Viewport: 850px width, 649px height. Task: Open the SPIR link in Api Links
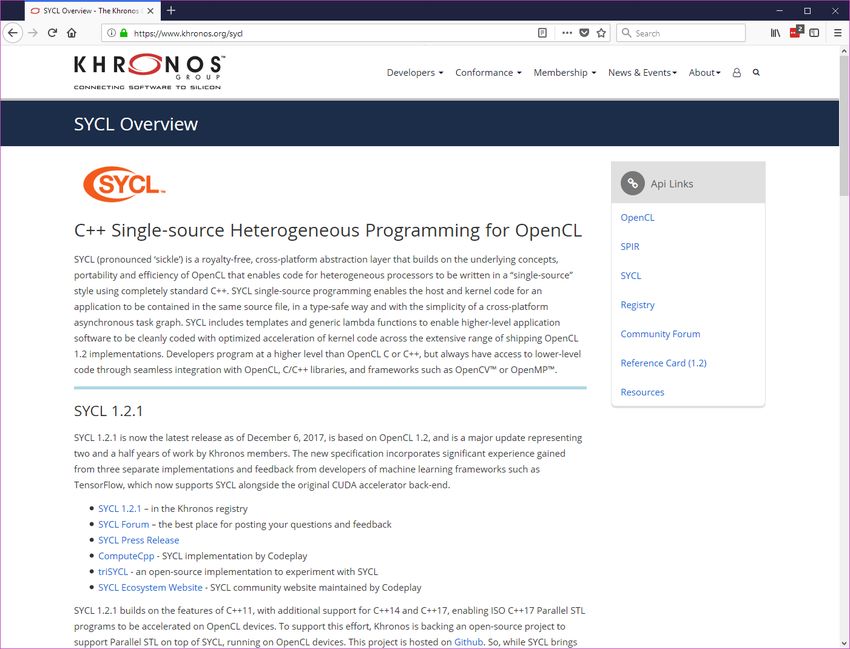coord(630,247)
